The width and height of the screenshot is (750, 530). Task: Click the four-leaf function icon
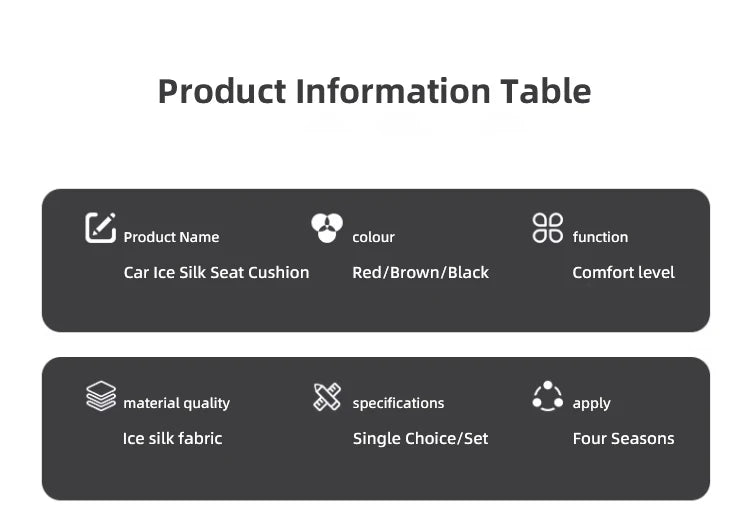coord(548,228)
